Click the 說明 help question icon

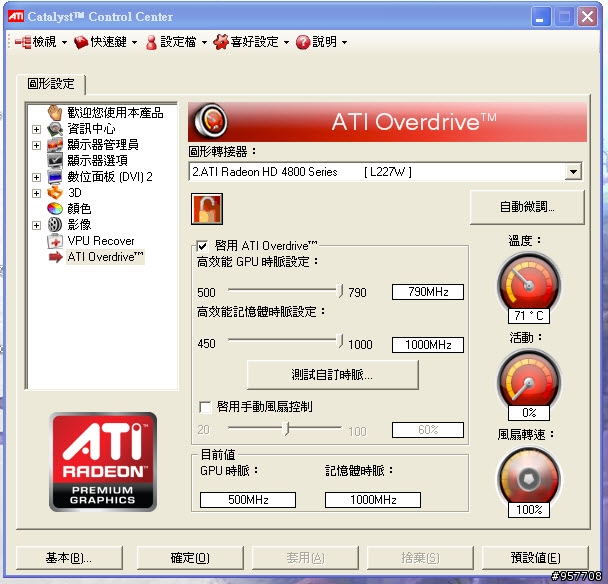(303, 42)
